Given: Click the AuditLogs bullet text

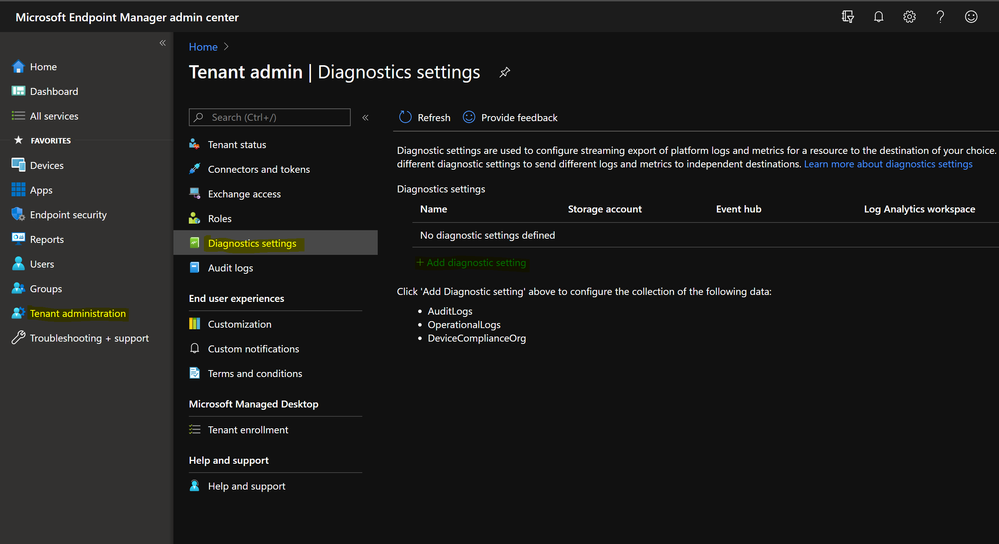Looking at the screenshot, I should click(450, 311).
